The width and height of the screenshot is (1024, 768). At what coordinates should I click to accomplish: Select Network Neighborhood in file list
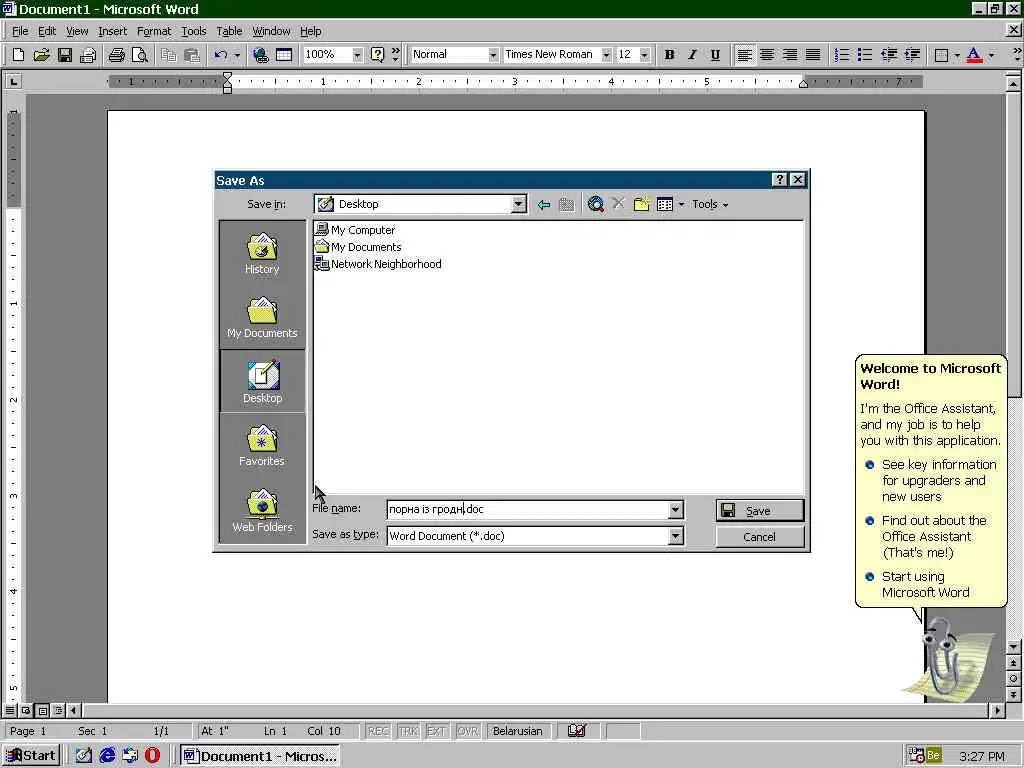(378, 264)
